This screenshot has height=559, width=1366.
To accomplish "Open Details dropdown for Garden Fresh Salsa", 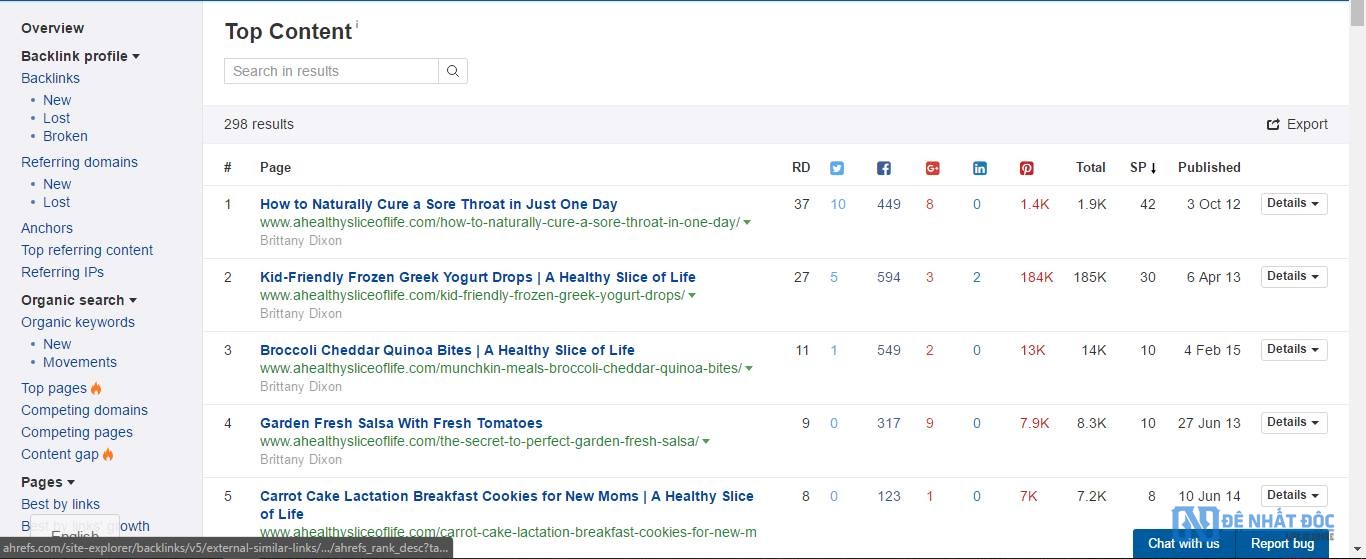I will point(1293,422).
